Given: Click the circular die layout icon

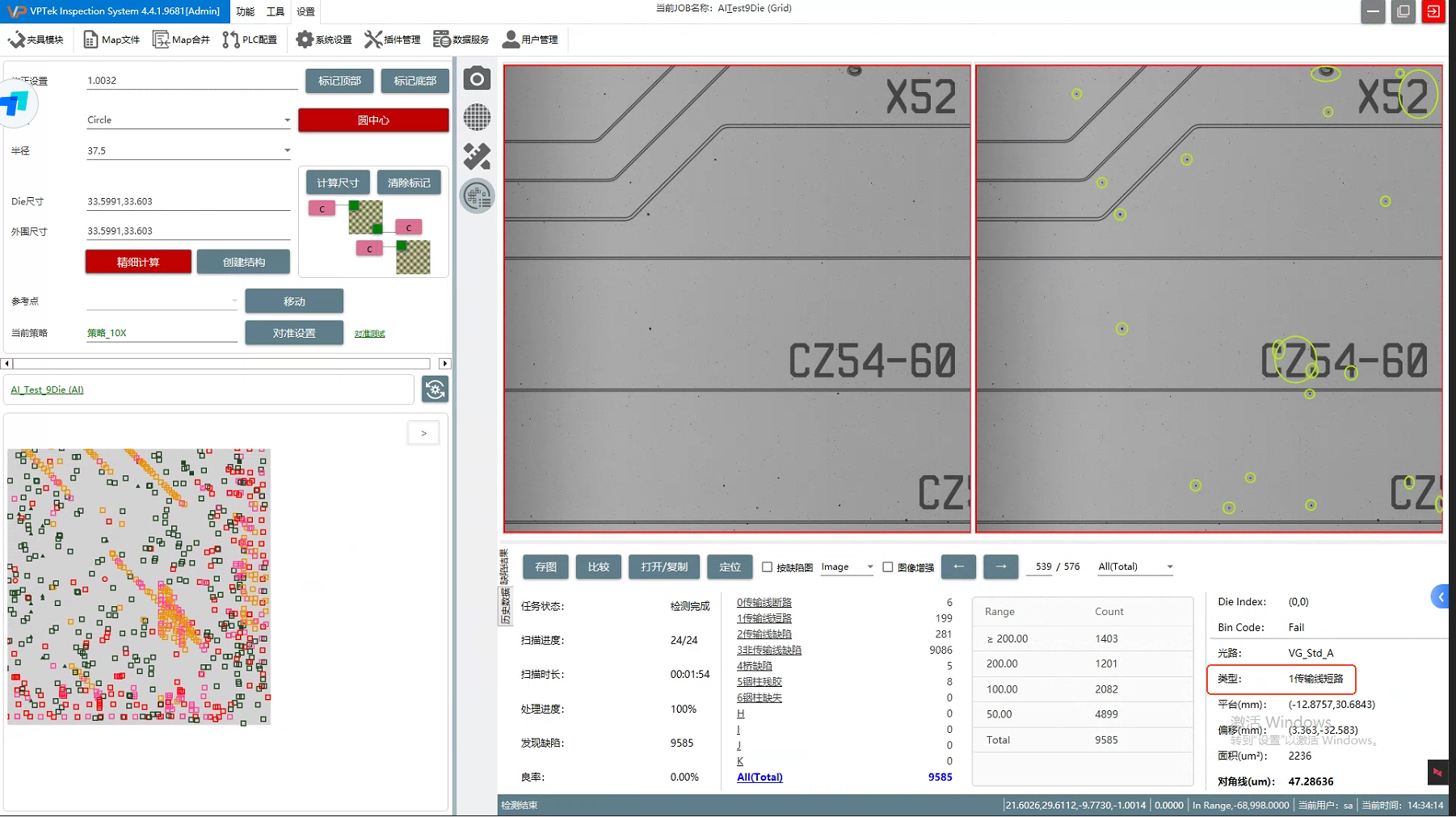Looking at the screenshot, I should [478, 196].
